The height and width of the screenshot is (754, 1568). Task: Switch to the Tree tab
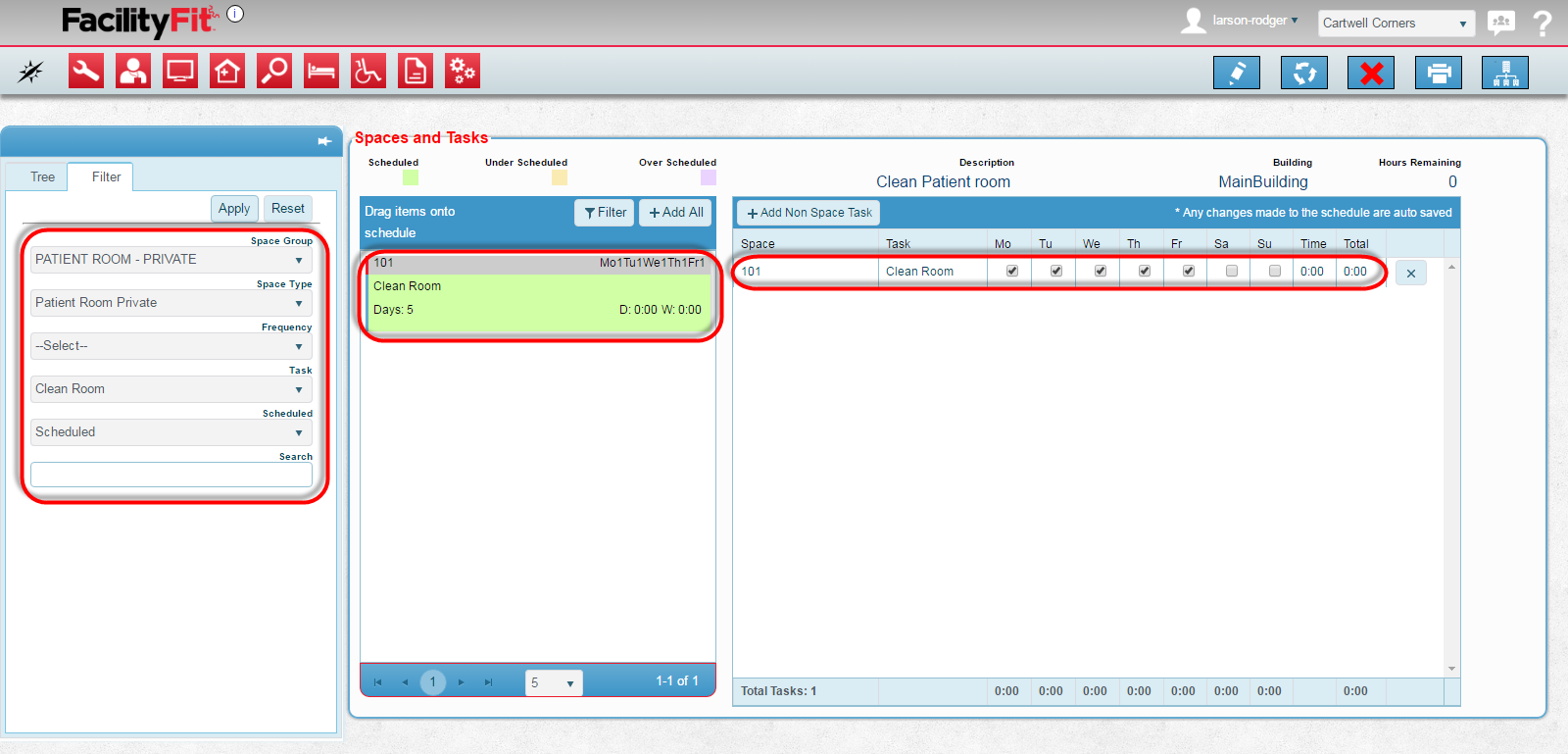42,177
